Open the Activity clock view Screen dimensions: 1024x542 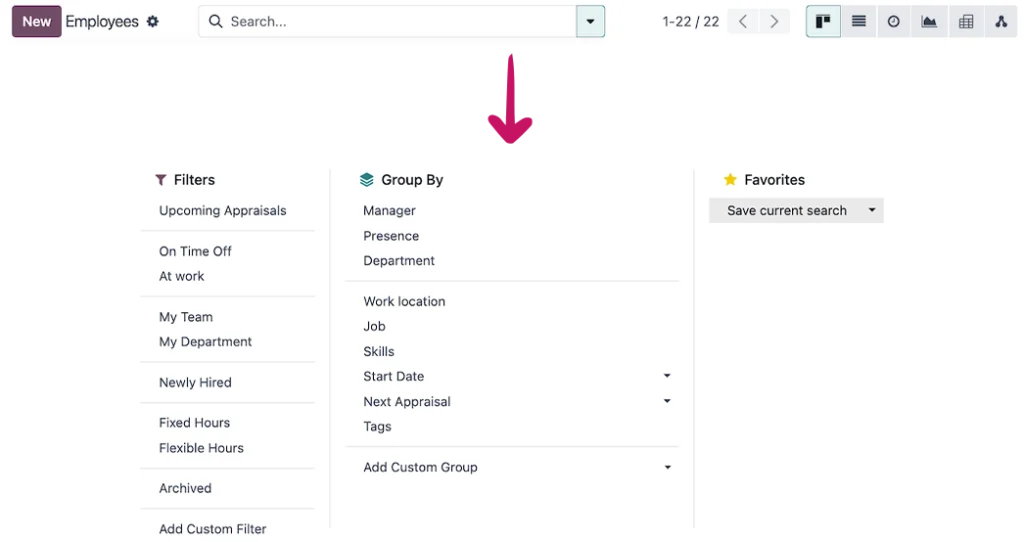(x=893, y=22)
